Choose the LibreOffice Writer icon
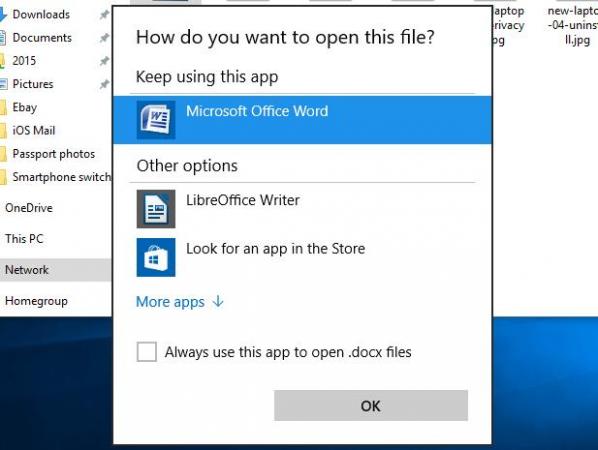This screenshot has height=450, width=598. tap(156, 209)
